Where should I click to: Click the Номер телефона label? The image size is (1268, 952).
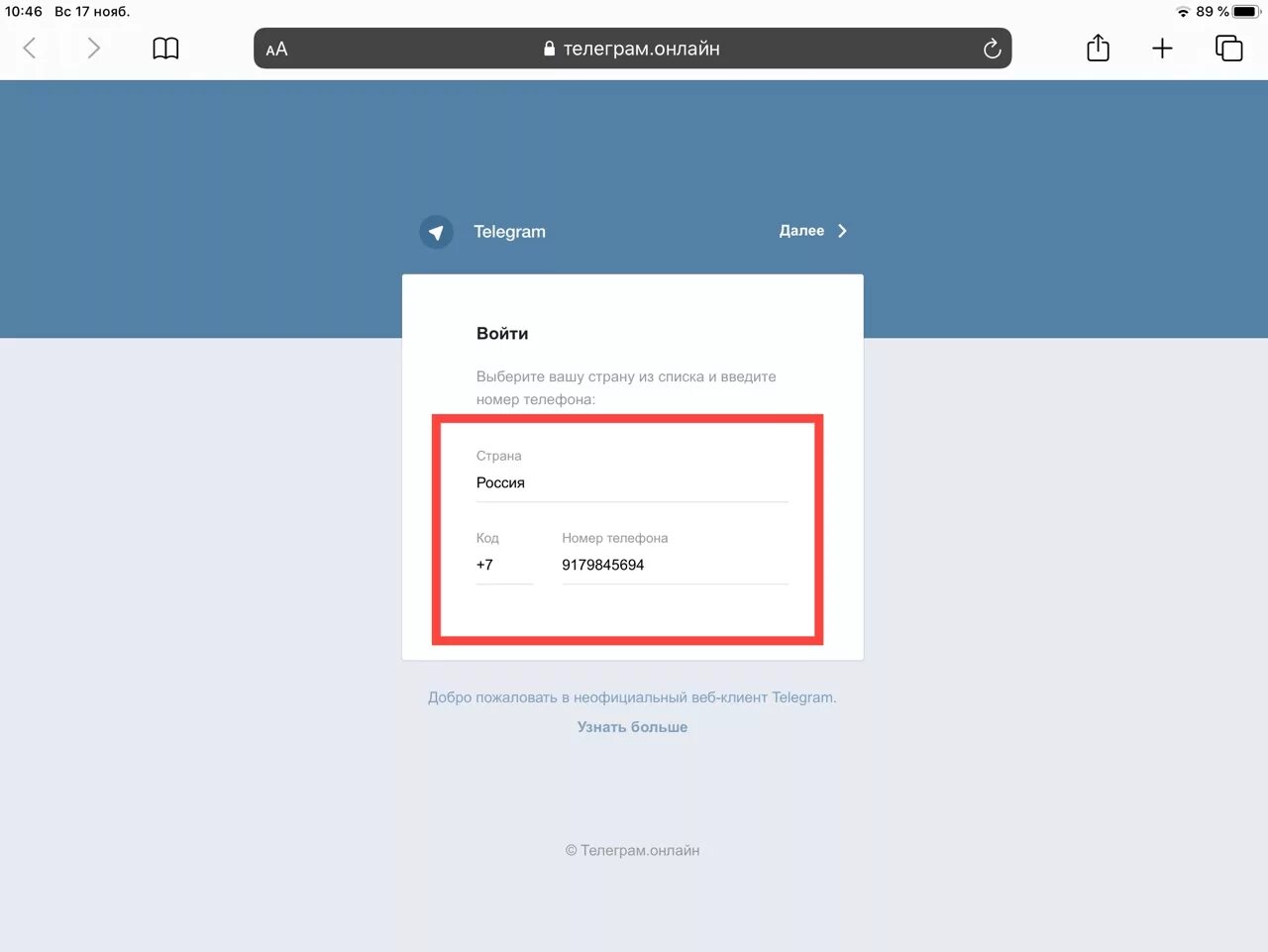615,538
